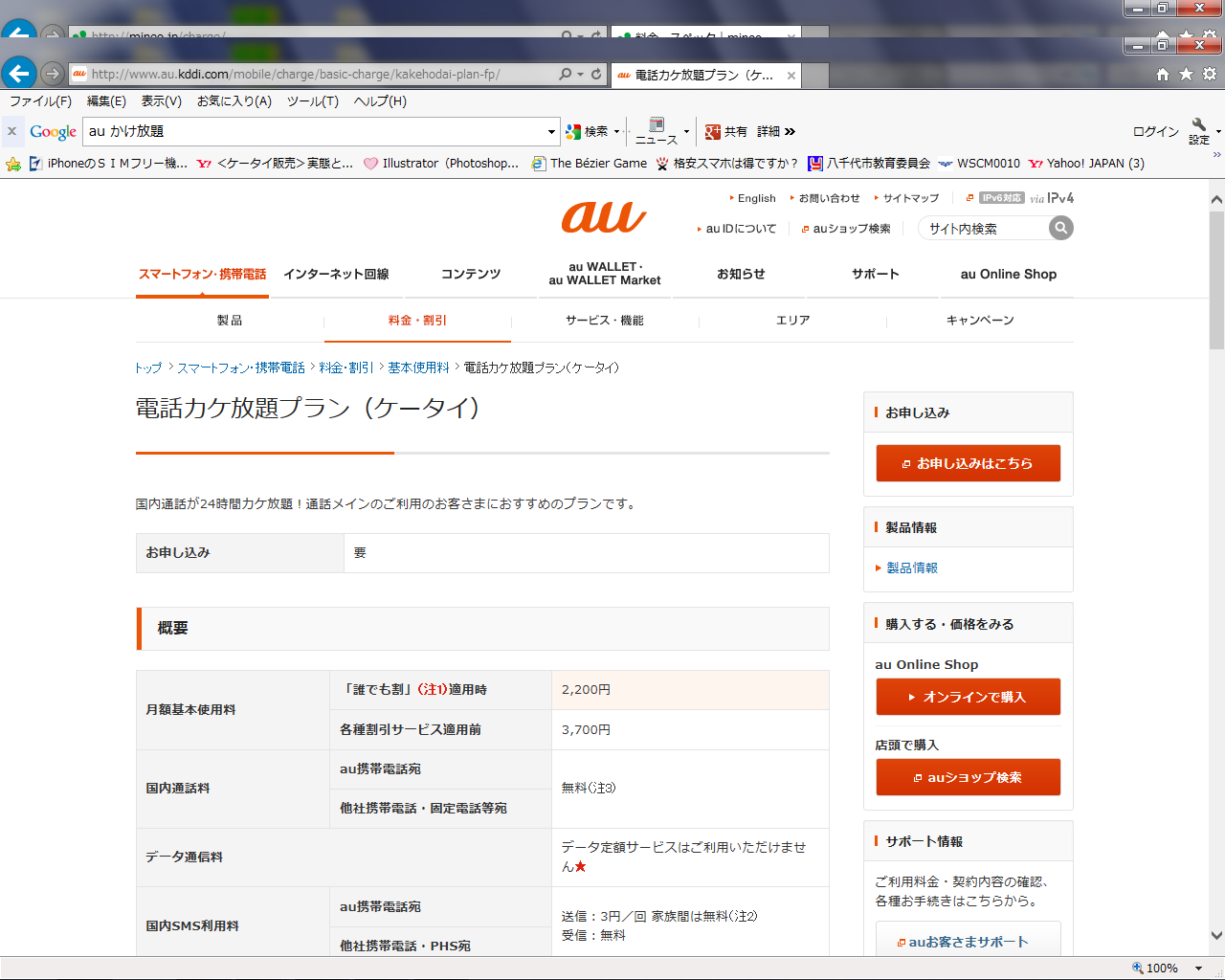
Task: Select the コンテンツ nav tab
Action: click(471, 274)
